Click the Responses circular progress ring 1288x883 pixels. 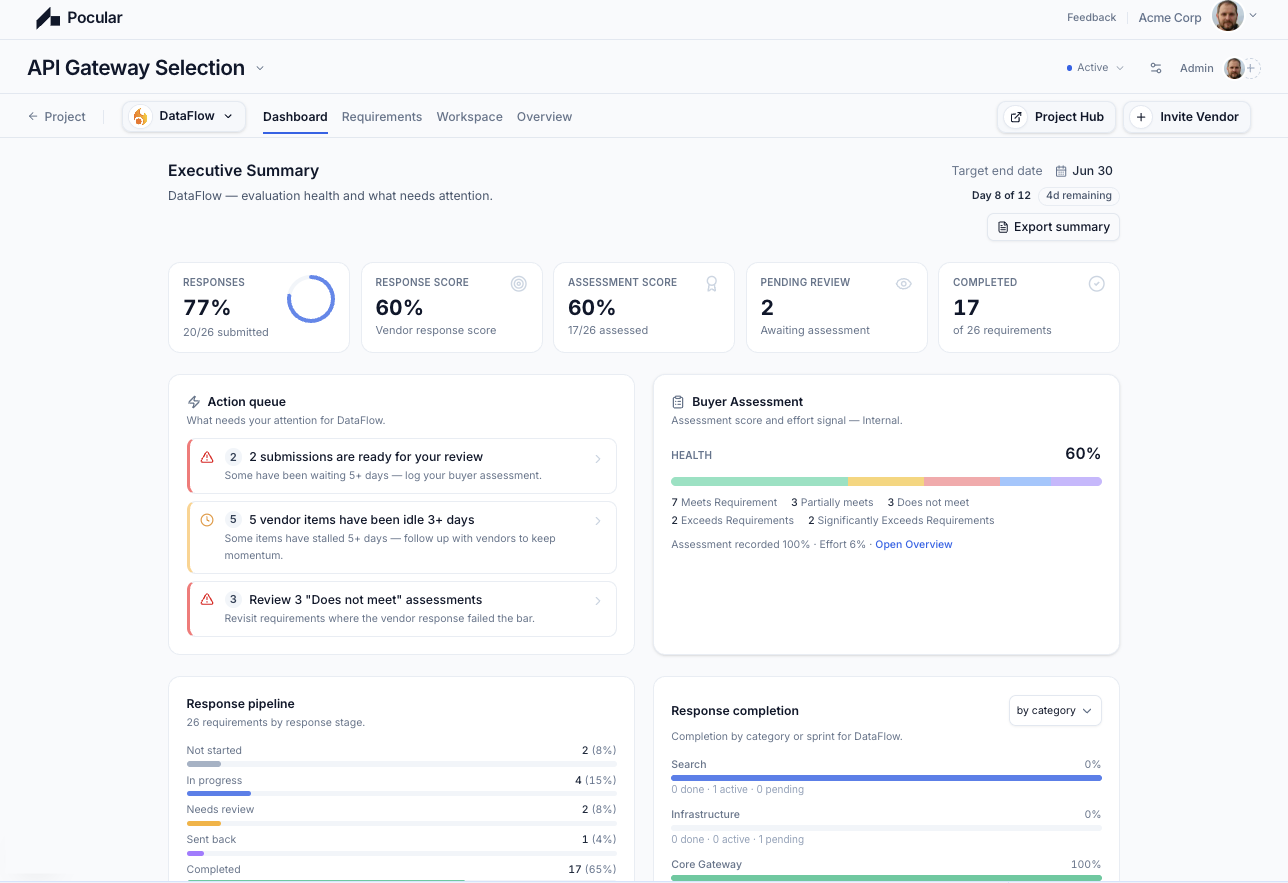[x=311, y=299]
